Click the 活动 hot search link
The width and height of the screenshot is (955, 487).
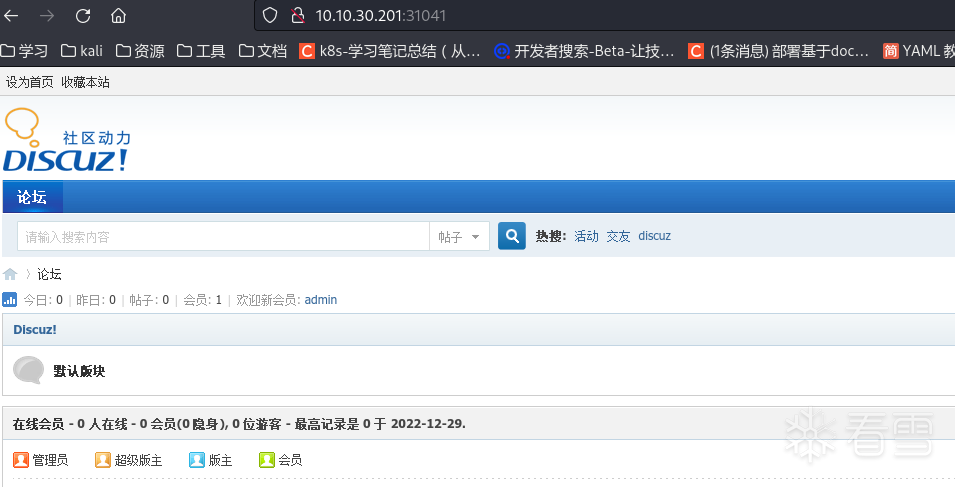point(587,236)
